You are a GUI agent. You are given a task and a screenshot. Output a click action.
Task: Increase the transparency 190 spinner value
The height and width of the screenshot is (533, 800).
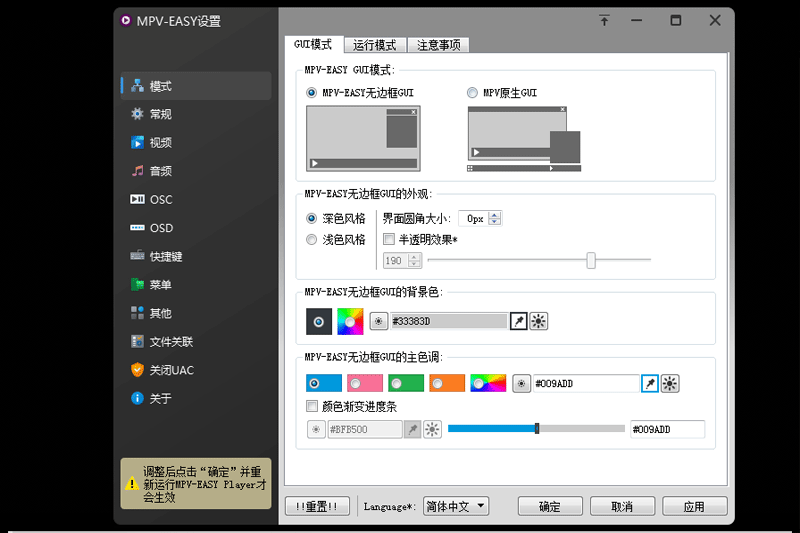(415, 257)
